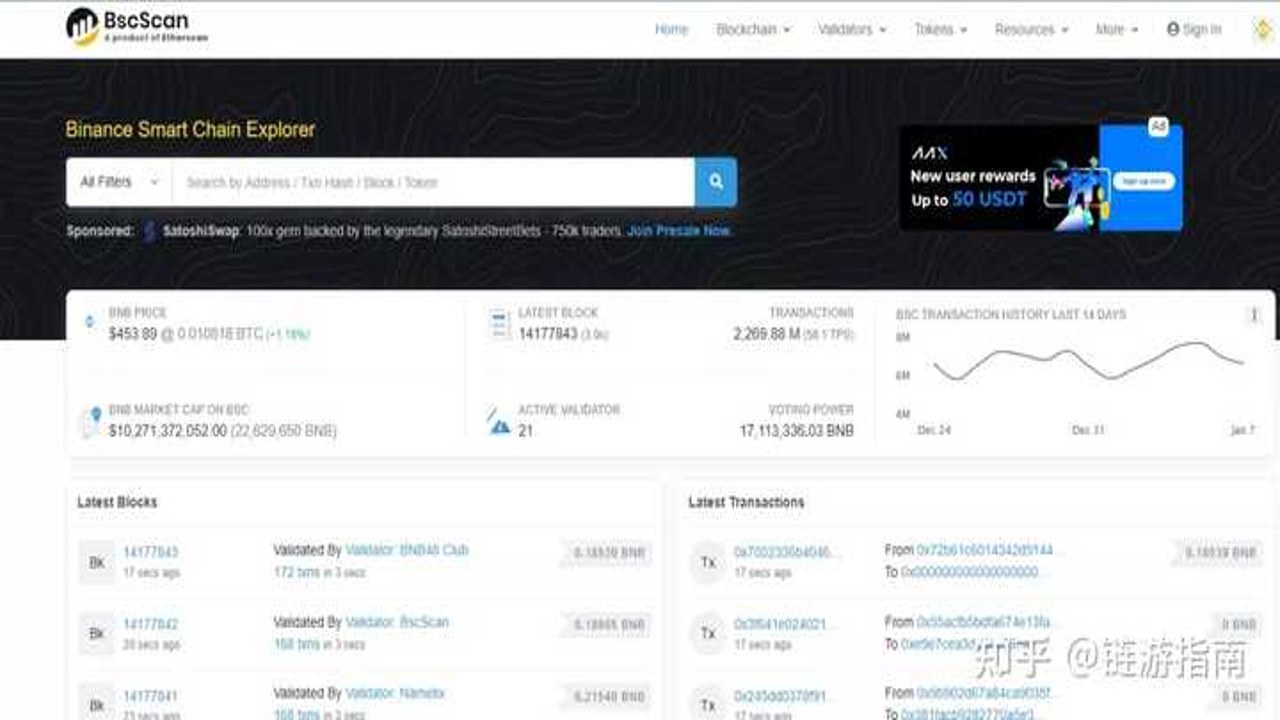This screenshot has height=720, width=1280.
Task: Open the Resources menu
Action: 1032,30
